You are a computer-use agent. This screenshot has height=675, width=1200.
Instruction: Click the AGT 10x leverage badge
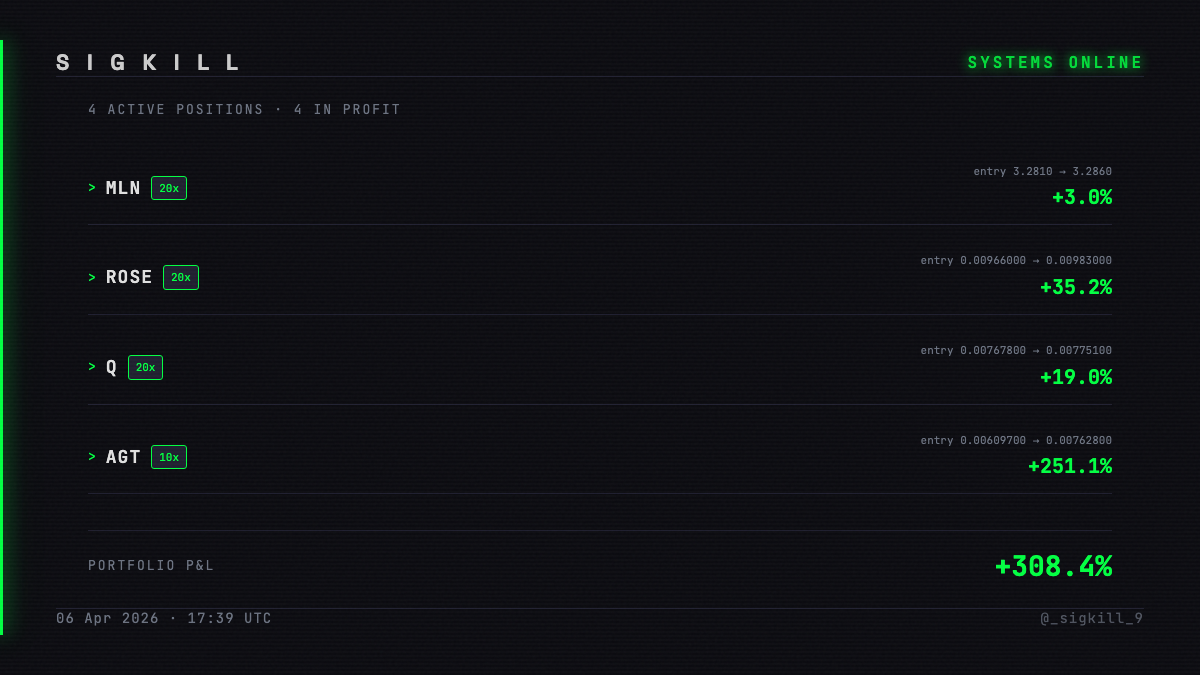tap(169, 457)
